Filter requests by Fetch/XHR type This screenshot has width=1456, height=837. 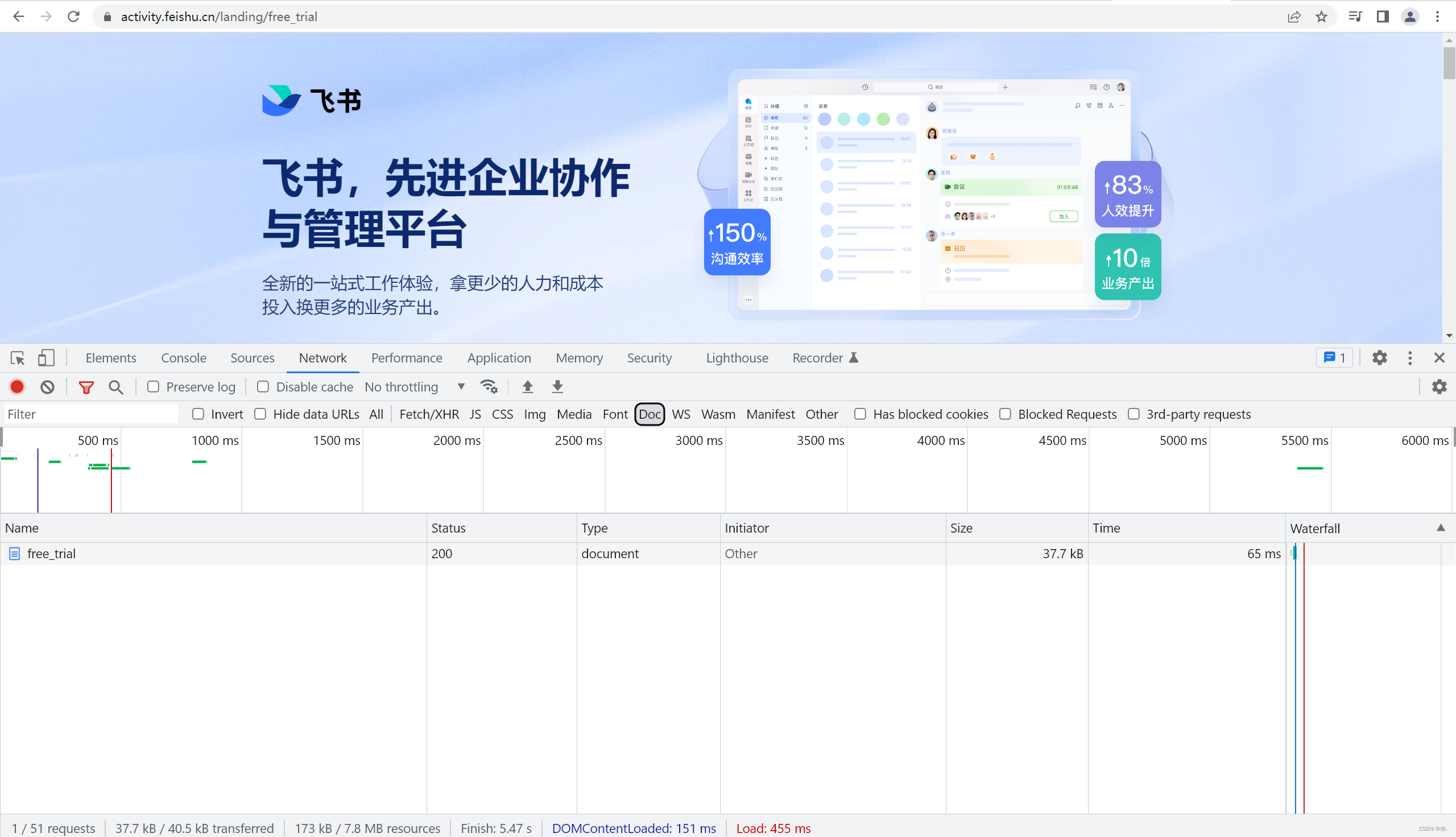click(x=429, y=414)
